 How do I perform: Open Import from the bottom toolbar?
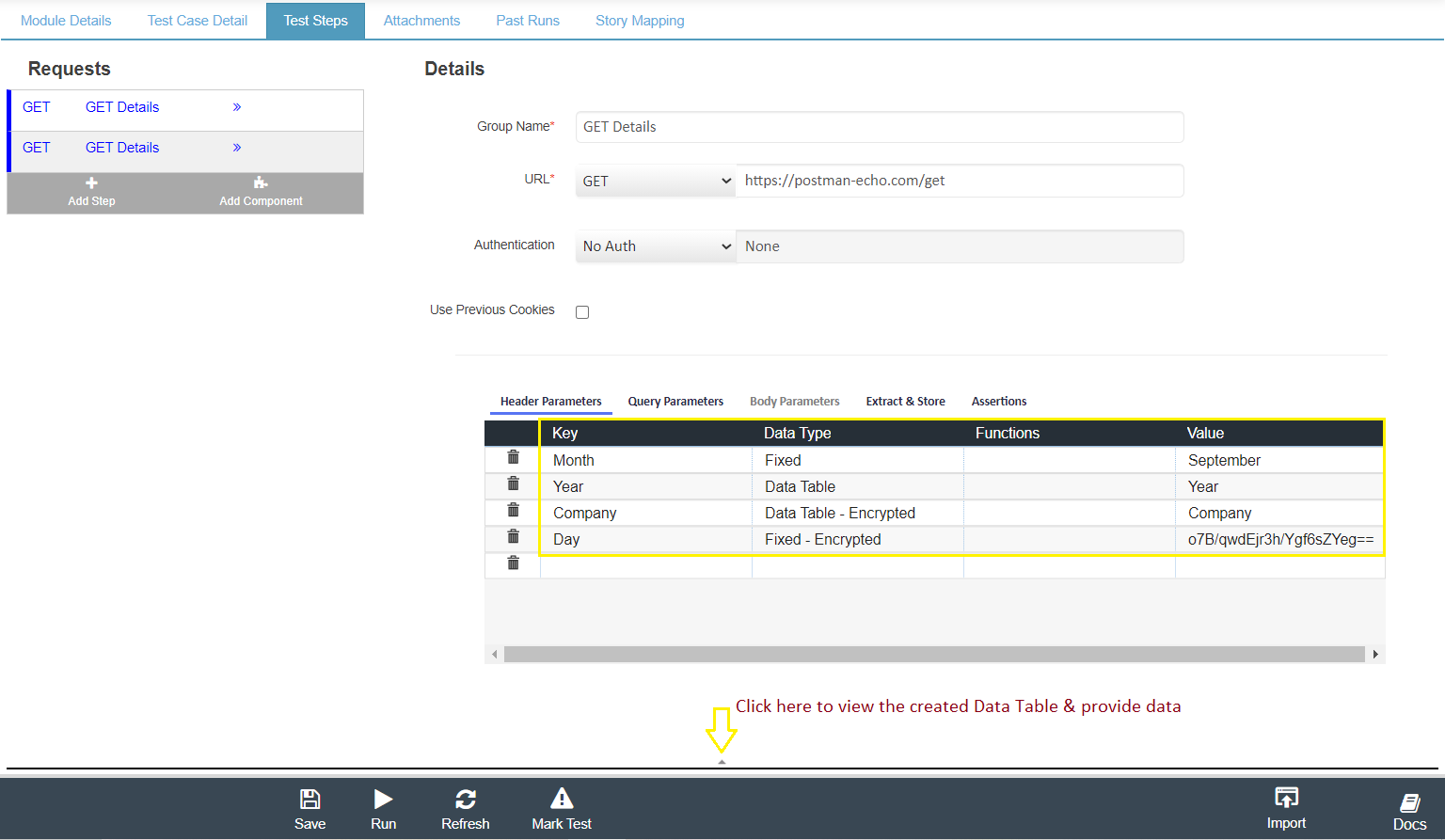pos(1286,798)
